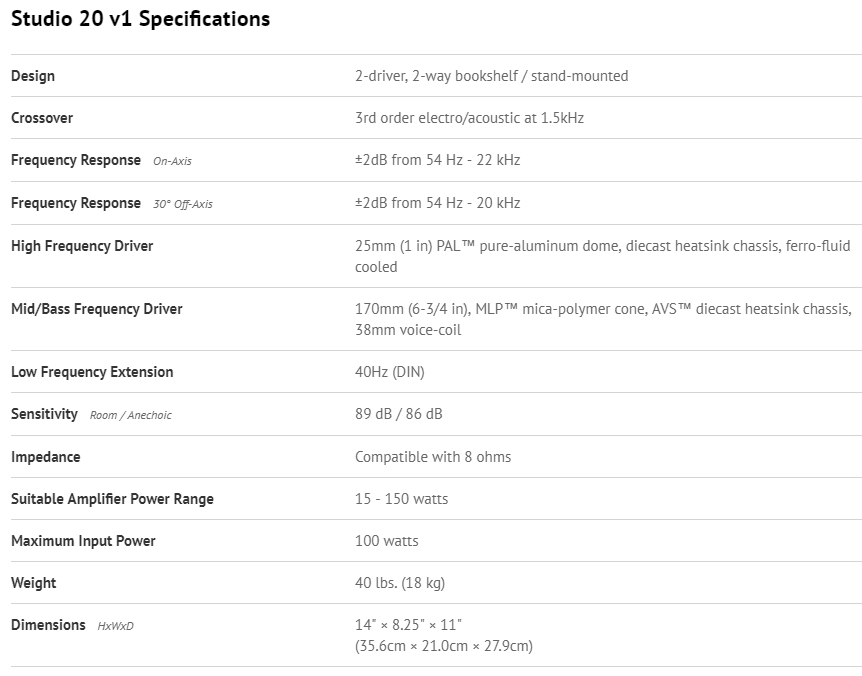Select the Suitable Amplifier Power Range label
Screen dimensions: 862x676
pos(112,499)
